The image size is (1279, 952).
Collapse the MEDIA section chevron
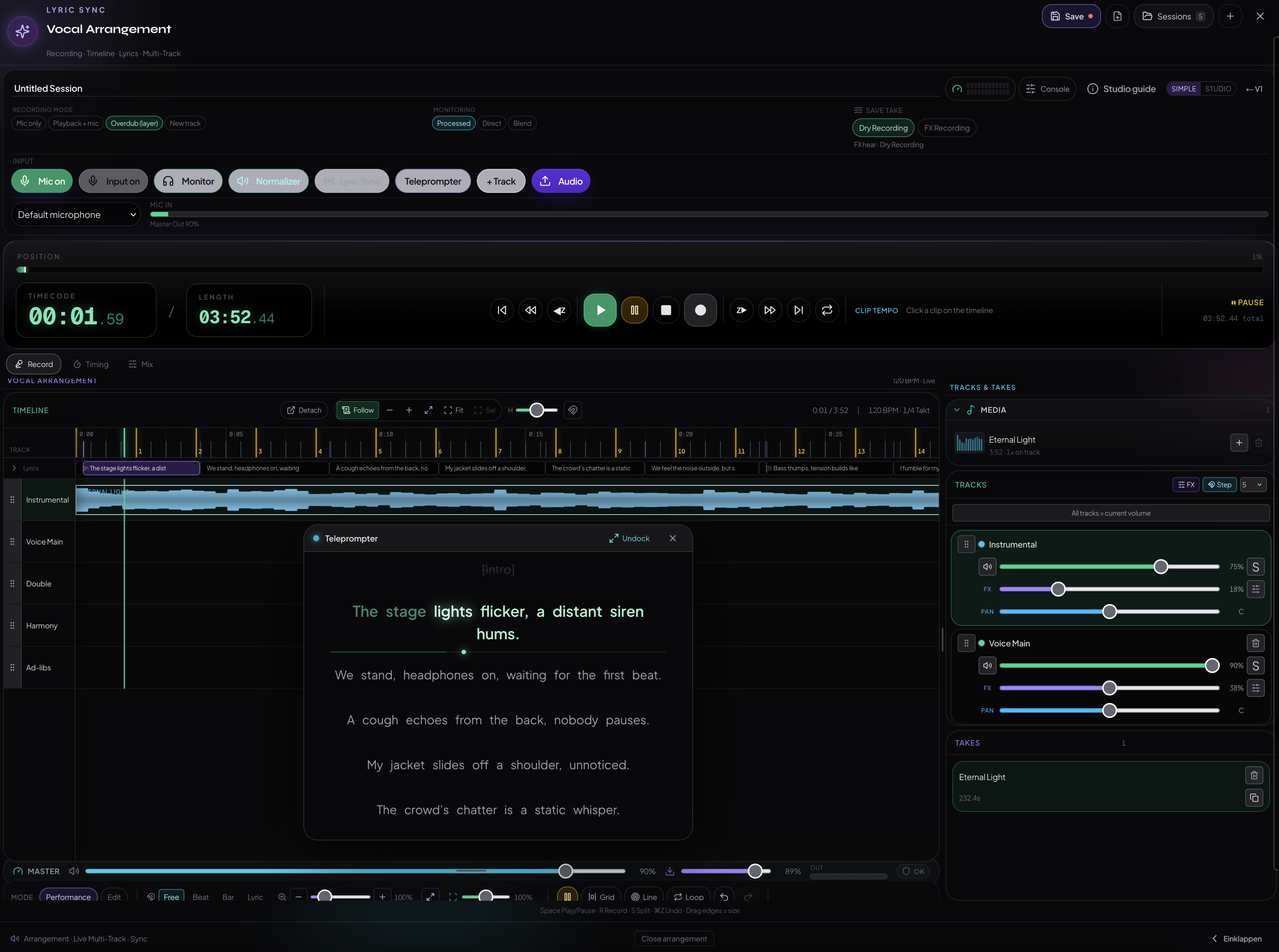957,410
